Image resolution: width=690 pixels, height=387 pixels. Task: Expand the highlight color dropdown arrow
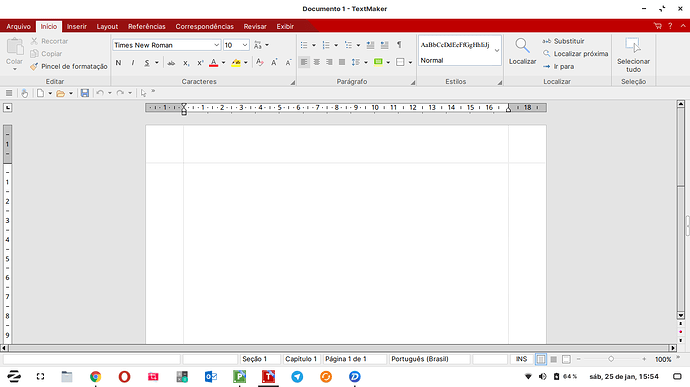pos(246,63)
